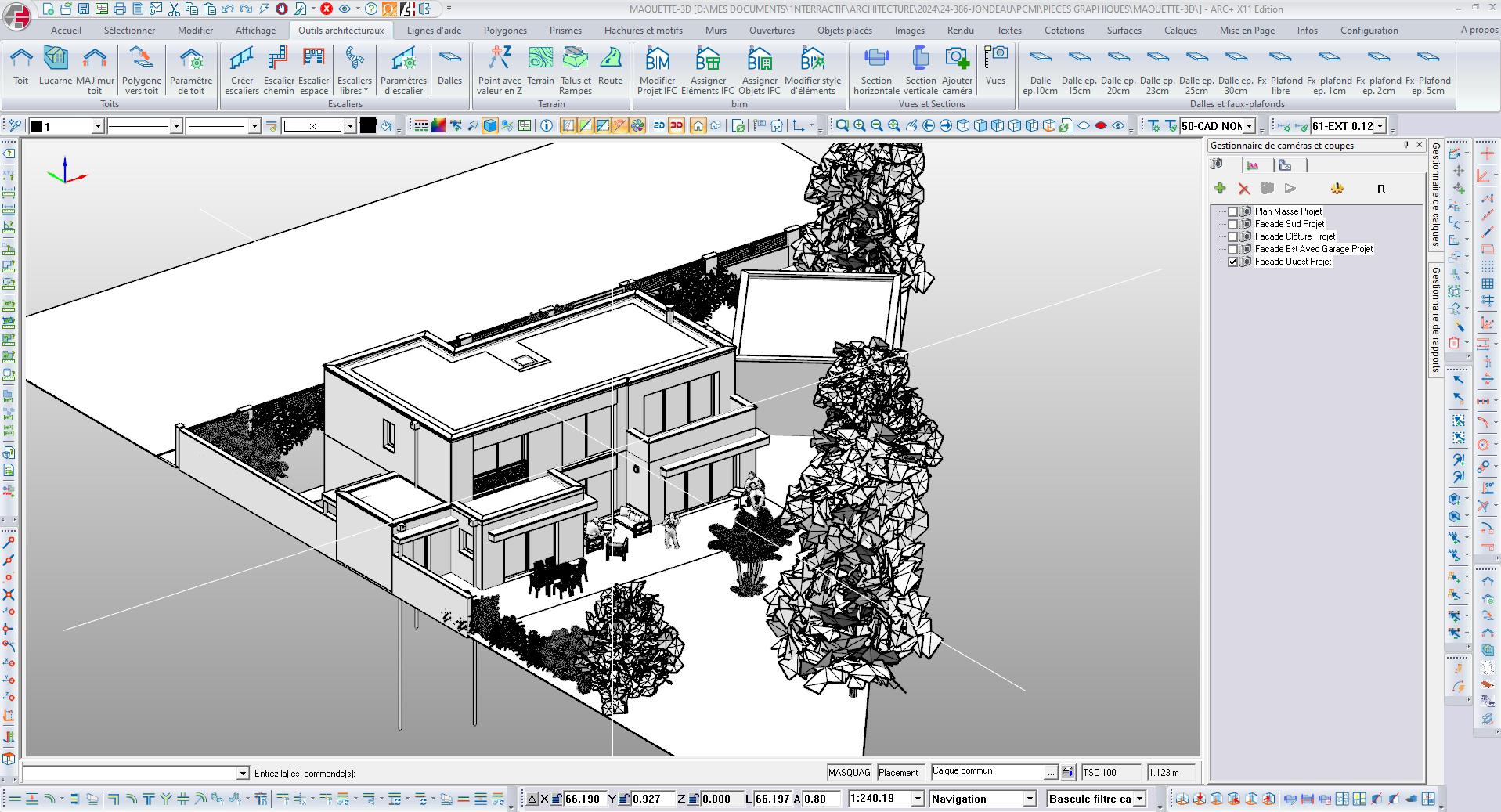Expand the 1:240.19 scale dropdown
Viewport: 1501px width, 812px height.
[x=918, y=799]
